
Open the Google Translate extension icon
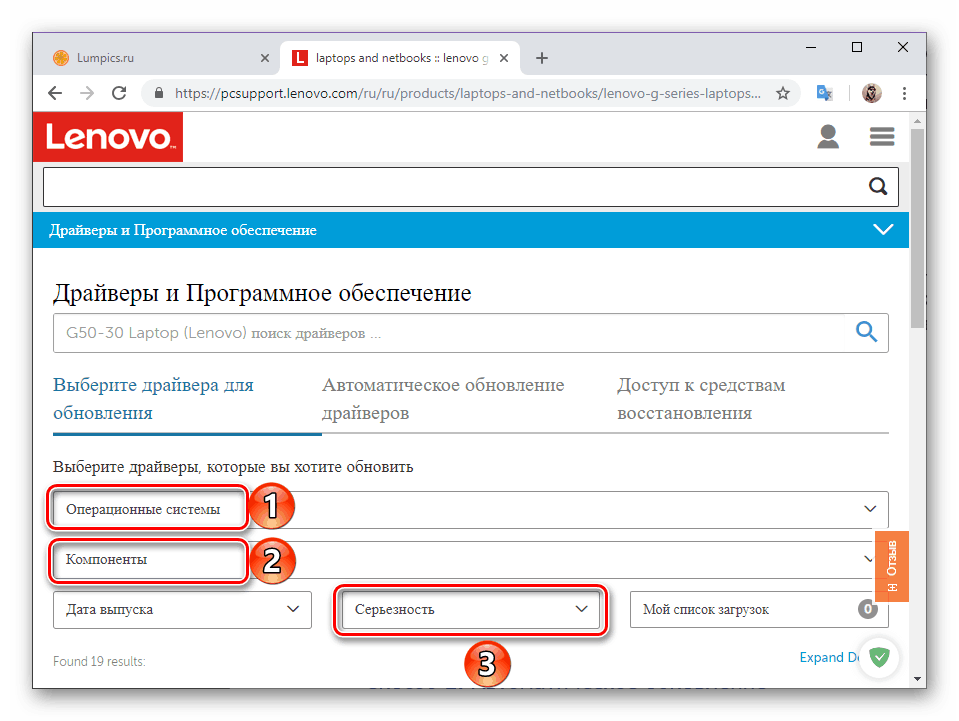click(824, 93)
